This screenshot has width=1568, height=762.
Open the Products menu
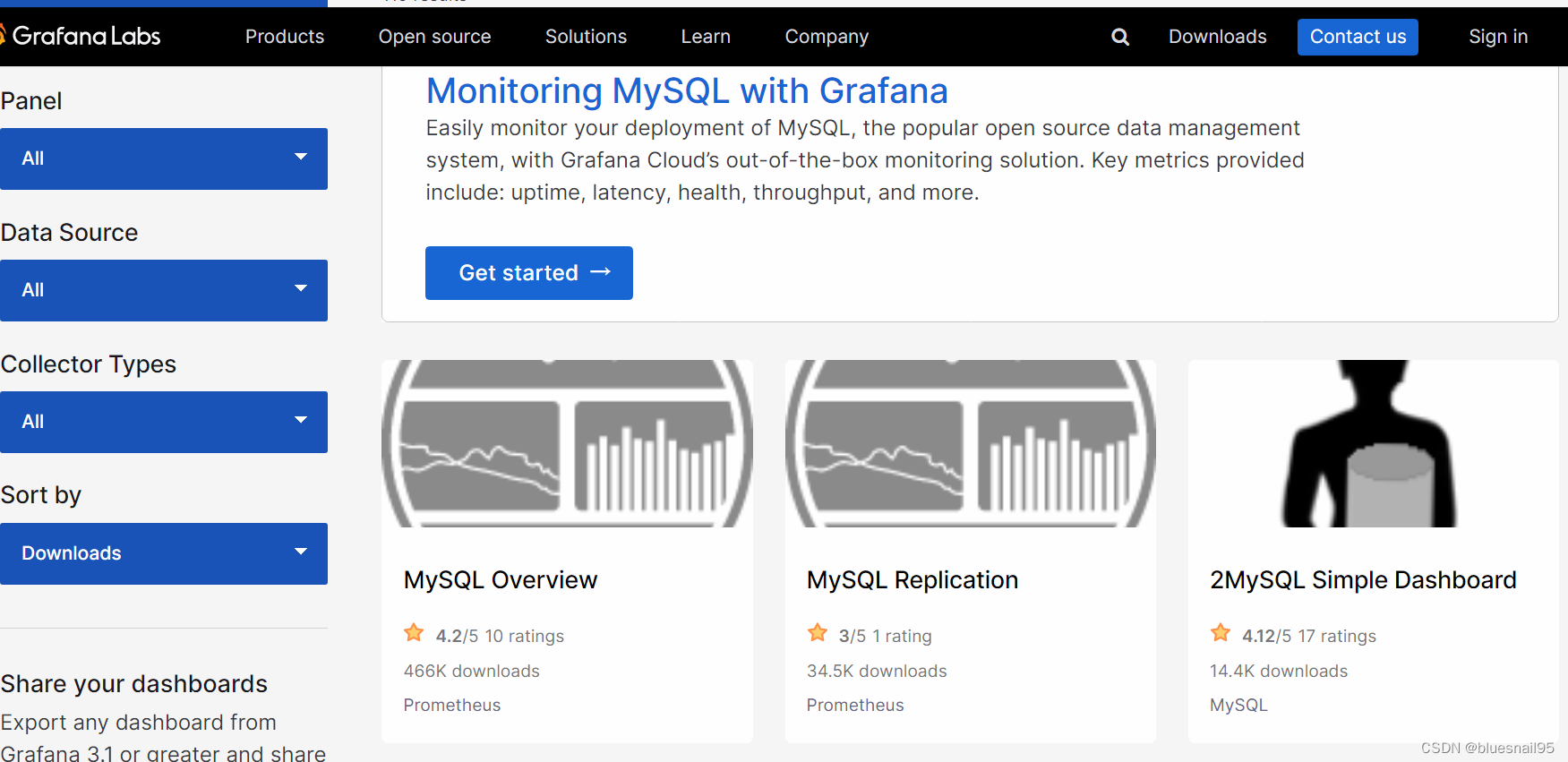[285, 37]
